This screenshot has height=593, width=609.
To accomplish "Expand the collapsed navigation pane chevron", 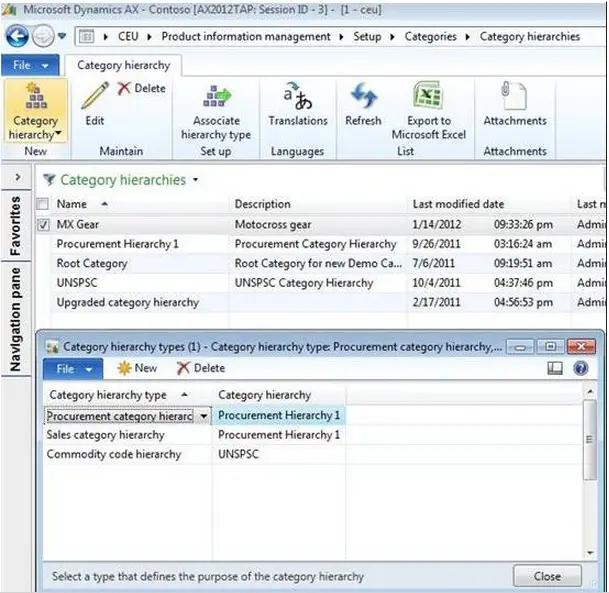I will (17, 177).
